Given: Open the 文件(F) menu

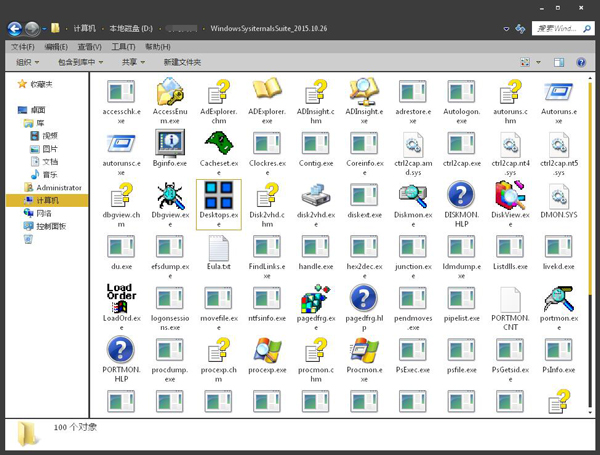Looking at the screenshot, I should point(23,47).
